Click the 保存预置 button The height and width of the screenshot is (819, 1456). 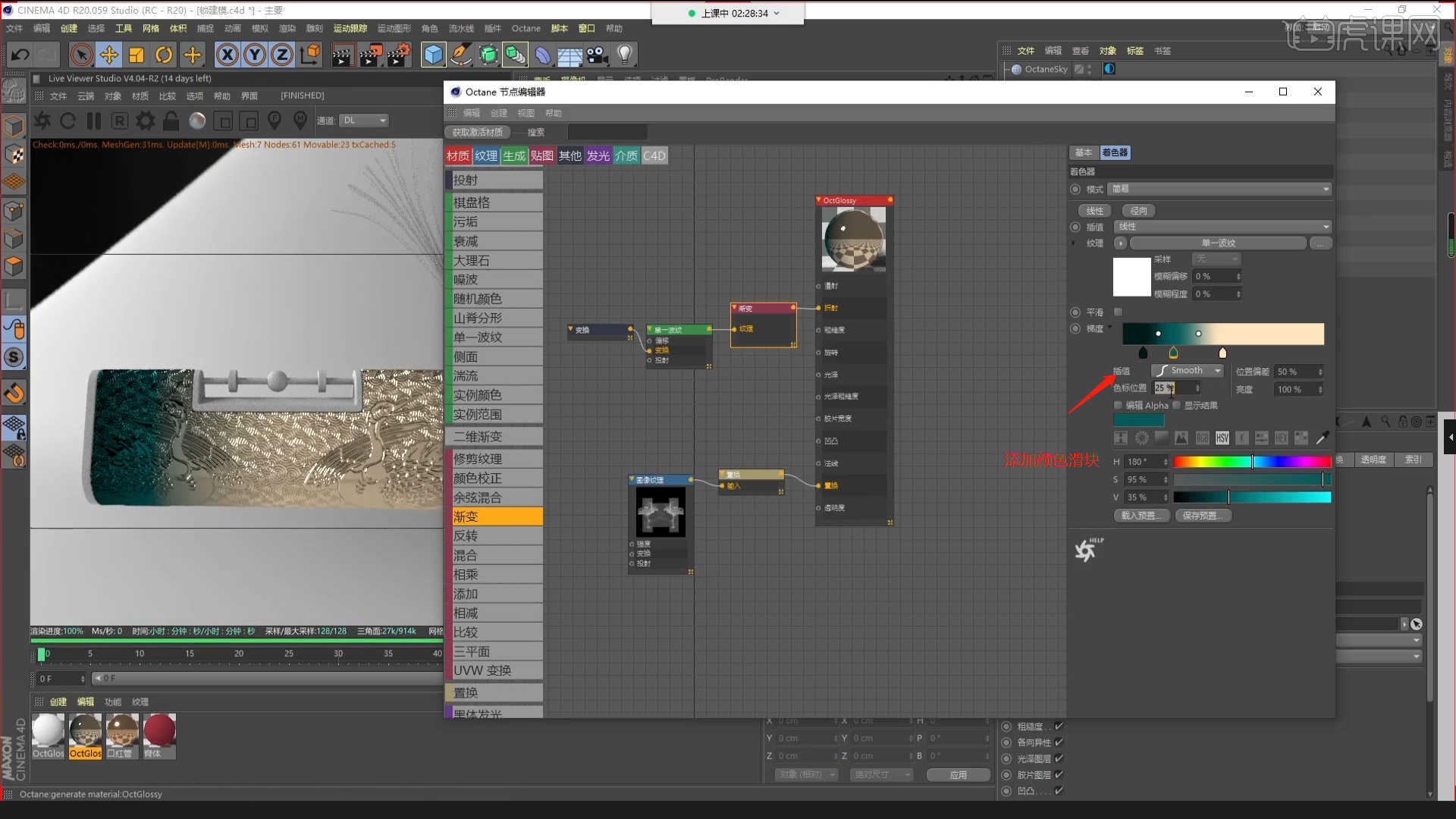coord(1203,516)
